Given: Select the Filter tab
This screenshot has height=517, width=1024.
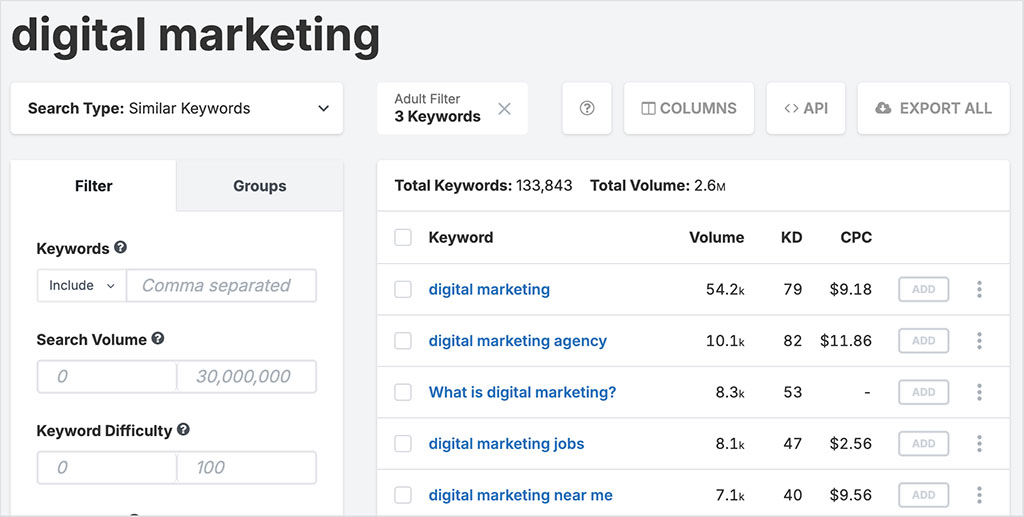Looking at the screenshot, I should point(94,186).
